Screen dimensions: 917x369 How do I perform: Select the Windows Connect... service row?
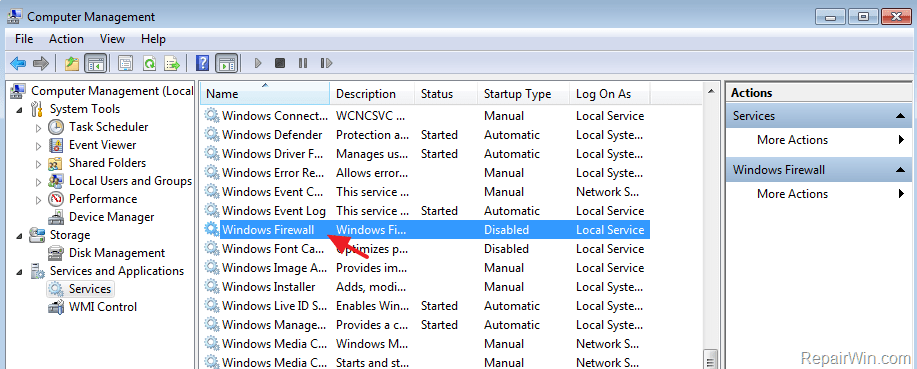pyautogui.click(x=425, y=116)
